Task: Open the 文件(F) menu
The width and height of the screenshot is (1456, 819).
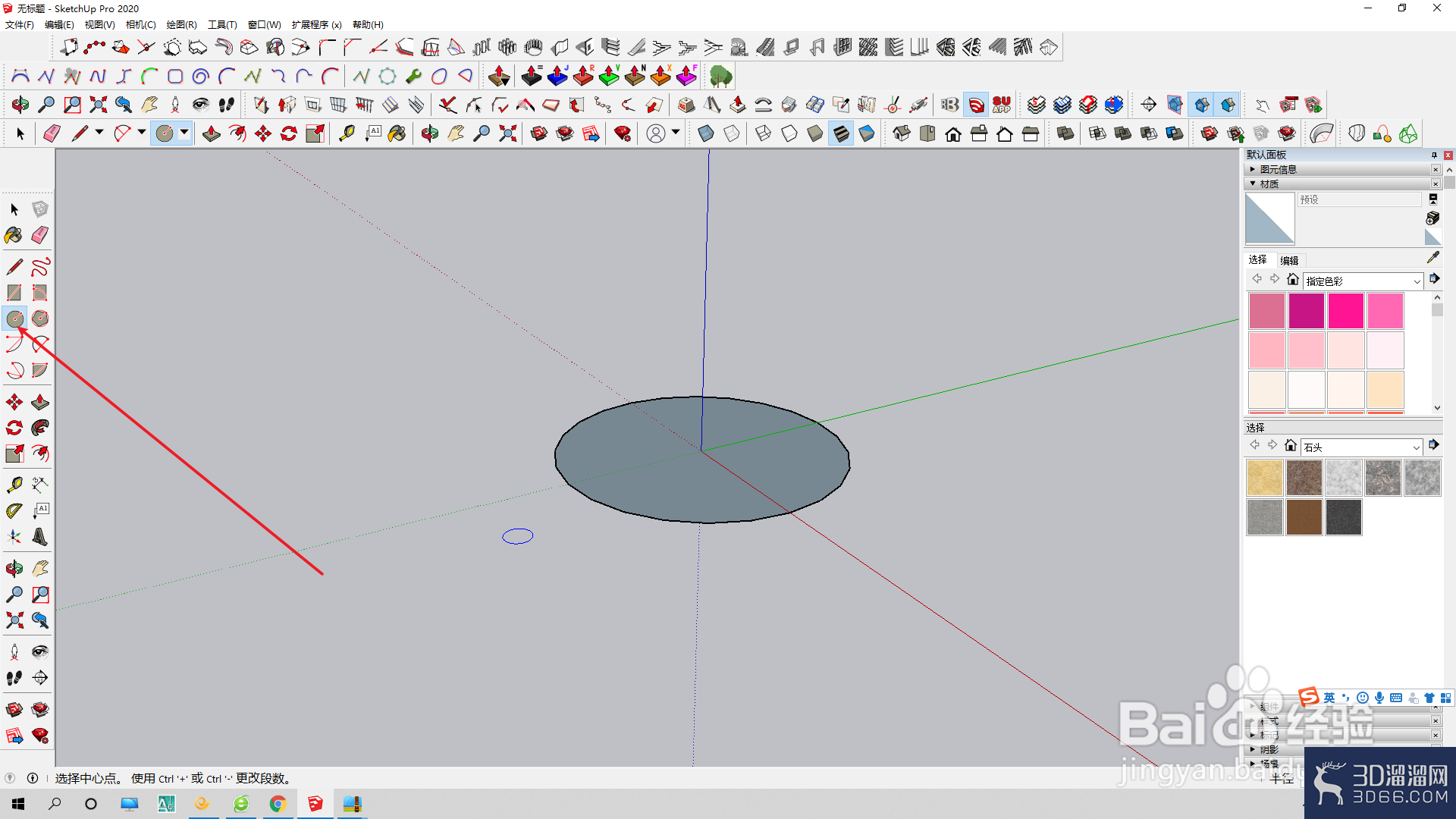Action: tap(20, 25)
